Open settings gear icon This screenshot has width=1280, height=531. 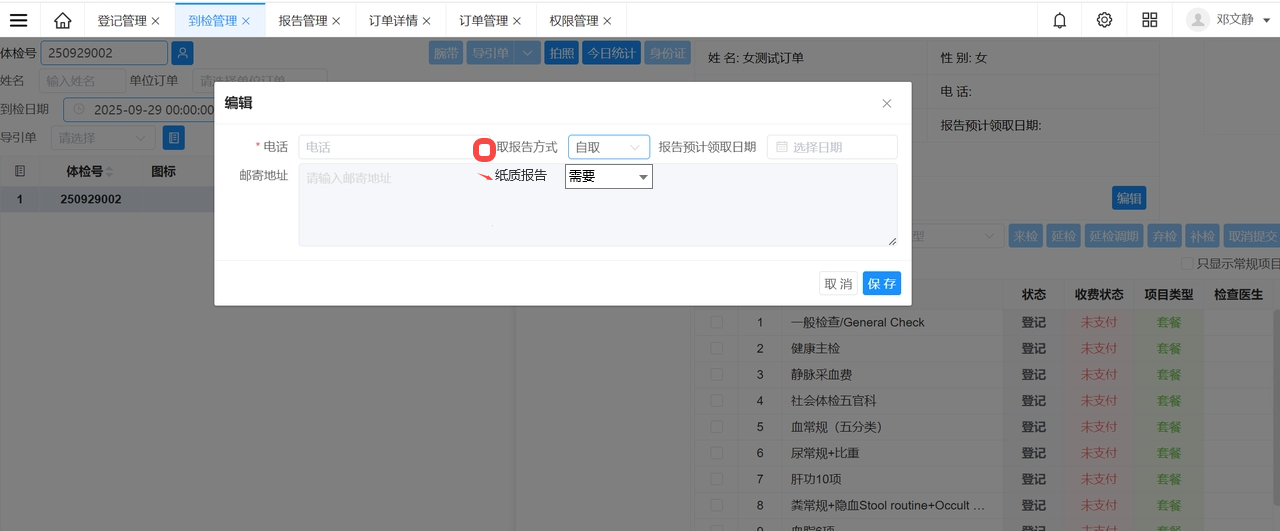(1104, 20)
